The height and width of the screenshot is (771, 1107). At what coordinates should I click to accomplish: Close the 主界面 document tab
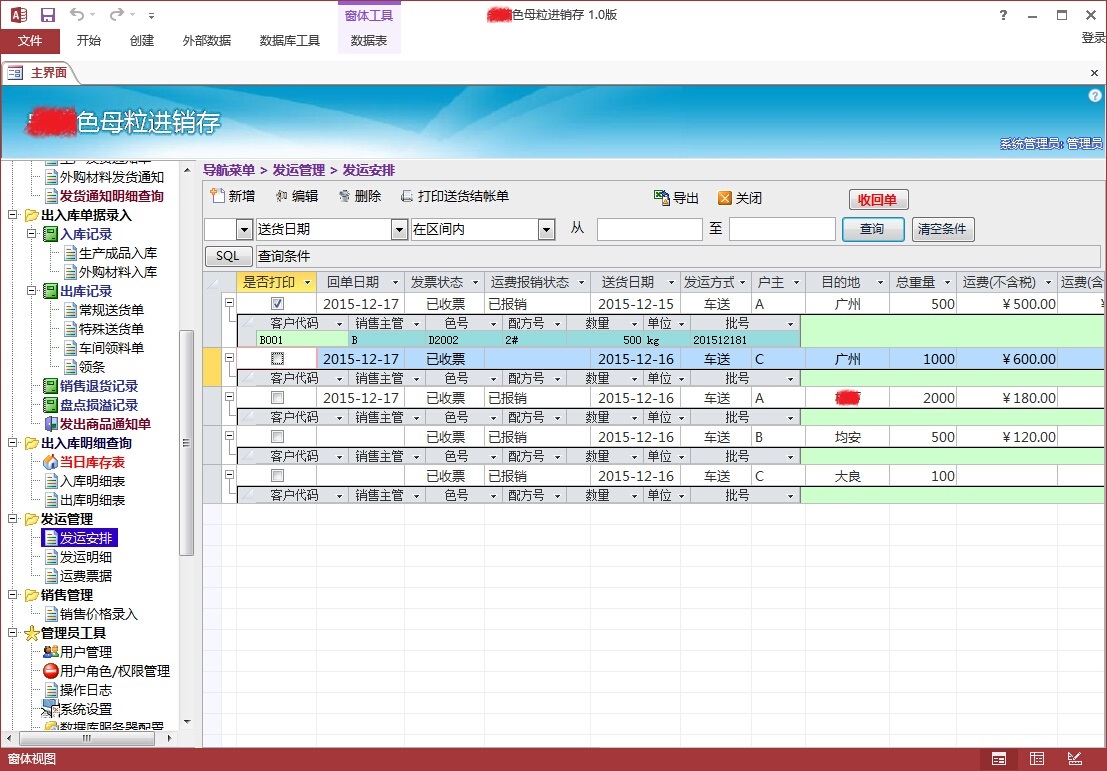[x=1094, y=73]
